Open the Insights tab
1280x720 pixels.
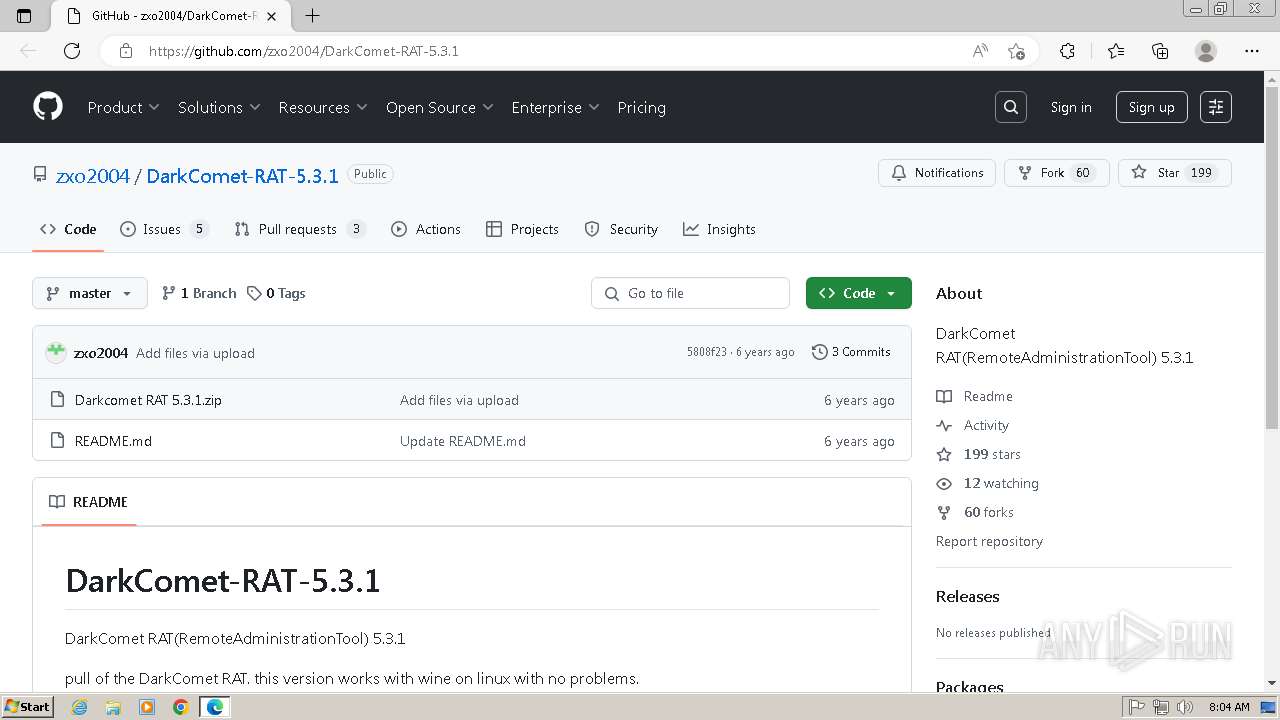click(719, 229)
